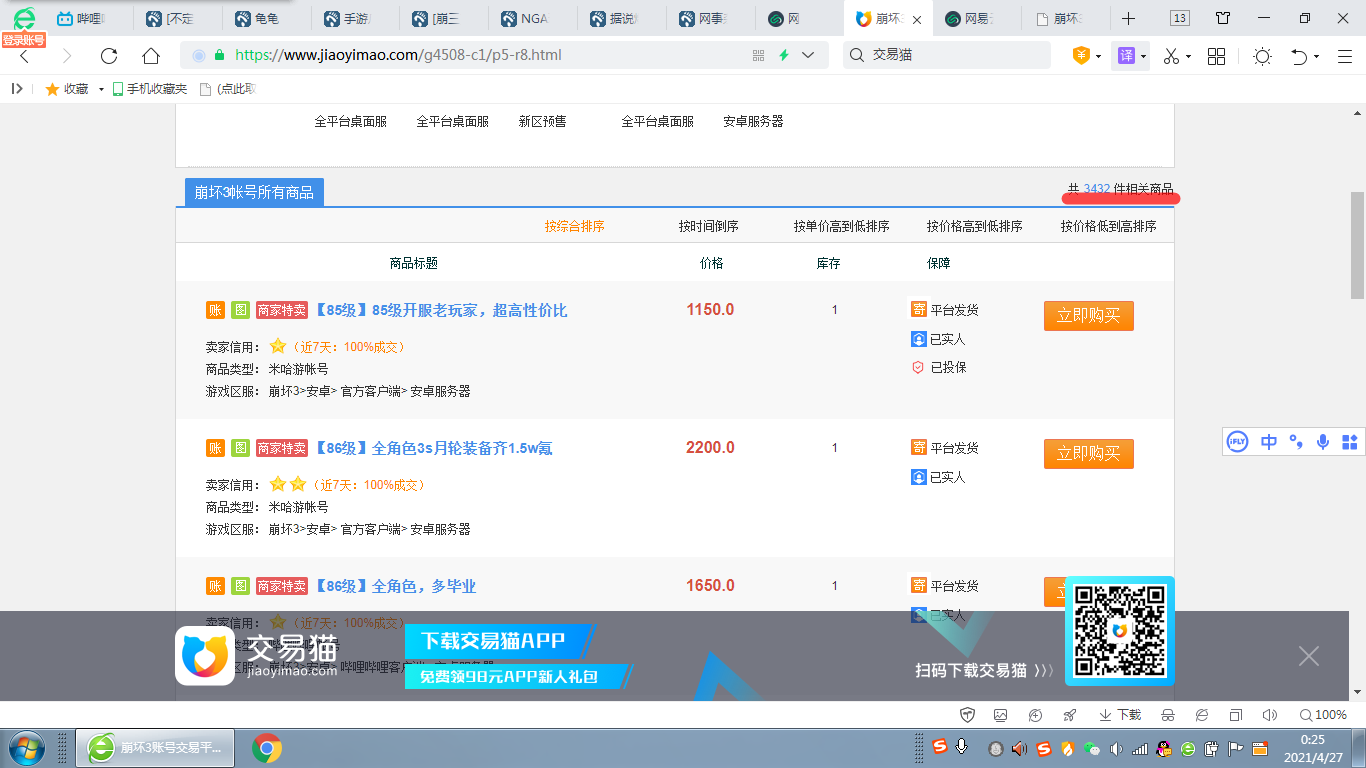
Task: Open the Windows Start menu
Action: [26, 748]
